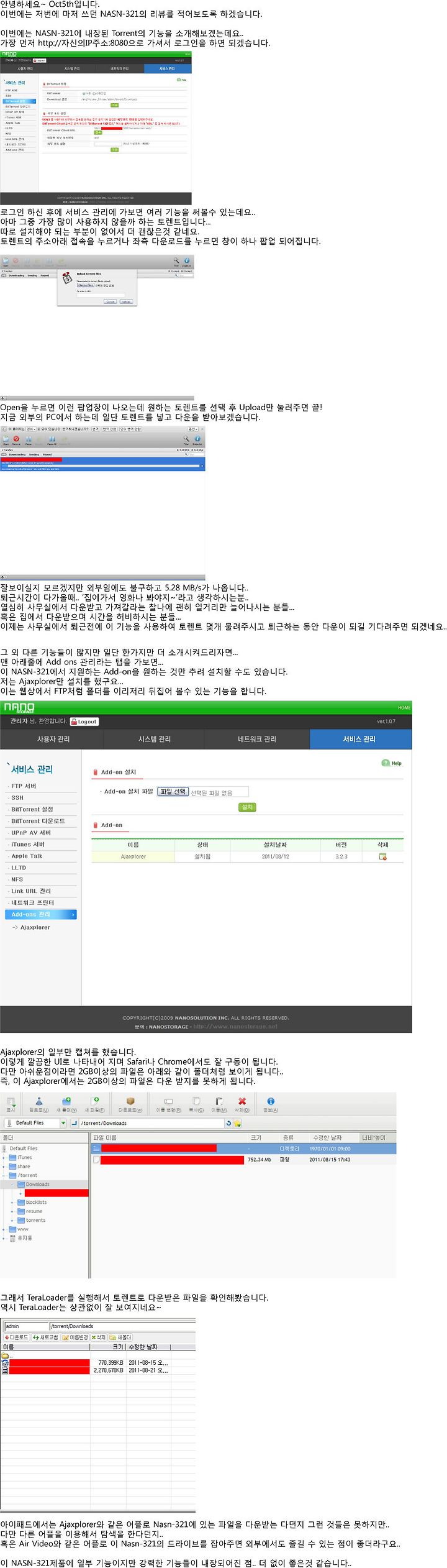Click the admin user field in TeraLoader
The image size is (447, 1568).
pyautogui.click(x=26, y=1326)
